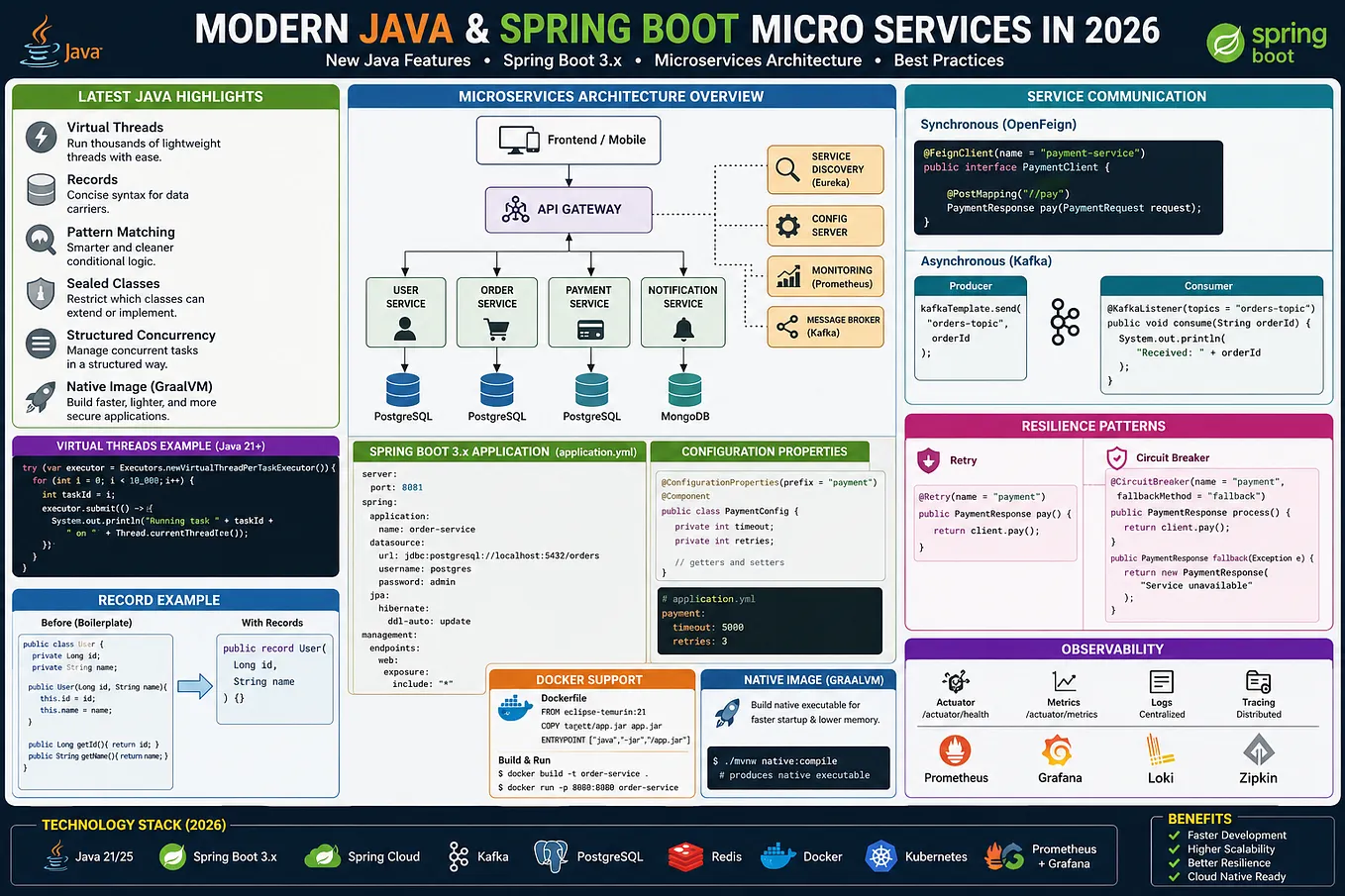
Task: Click the 'Asynchronous (Kafka)' subheading
Action: tap(986, 261)
